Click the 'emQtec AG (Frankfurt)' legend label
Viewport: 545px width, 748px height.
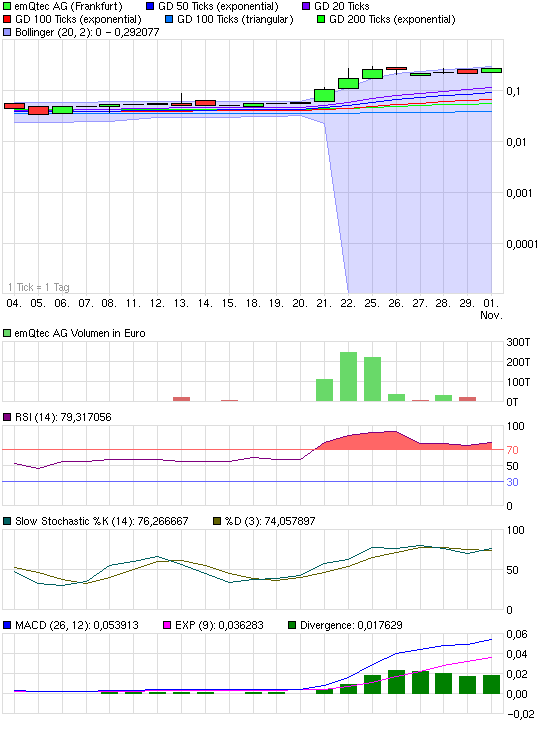point(68,7)
